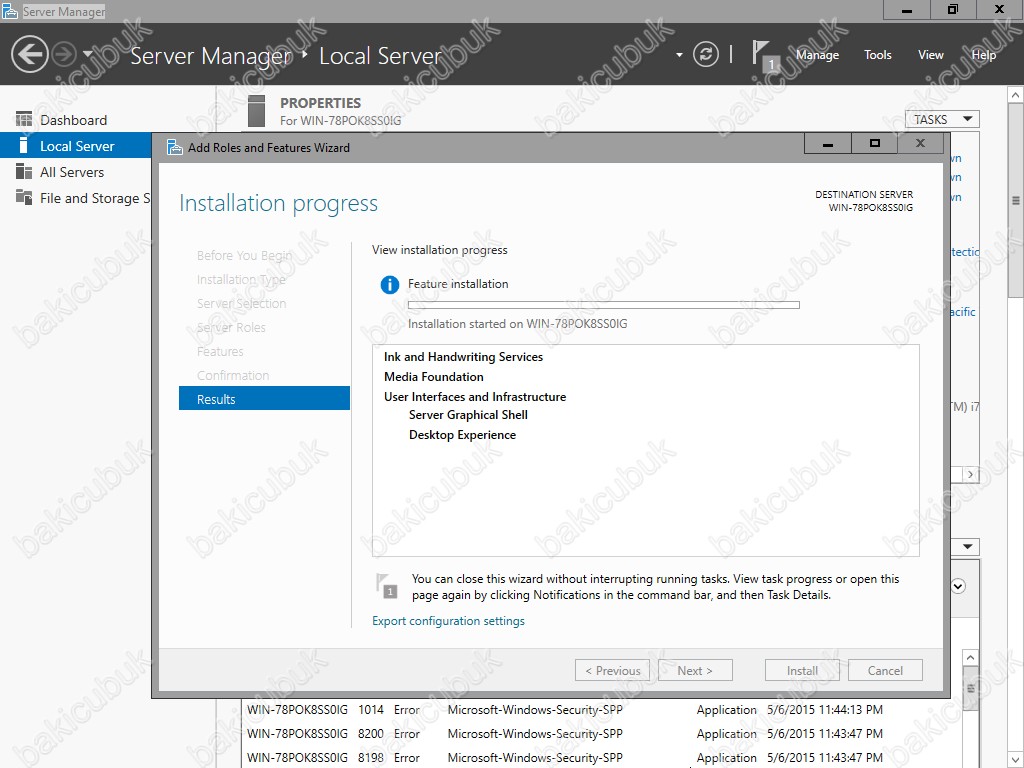Click the main Server Manager scroll-up arrow
Viewport: 1024px width, 768px height.
[x=1016, y=95]
